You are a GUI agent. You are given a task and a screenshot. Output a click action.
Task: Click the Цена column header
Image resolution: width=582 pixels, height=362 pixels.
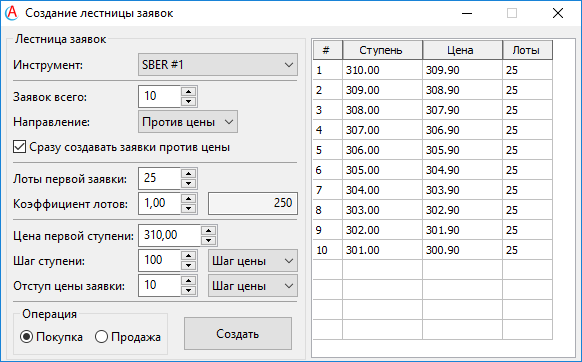pyautogui.click(x=462, y=50)
